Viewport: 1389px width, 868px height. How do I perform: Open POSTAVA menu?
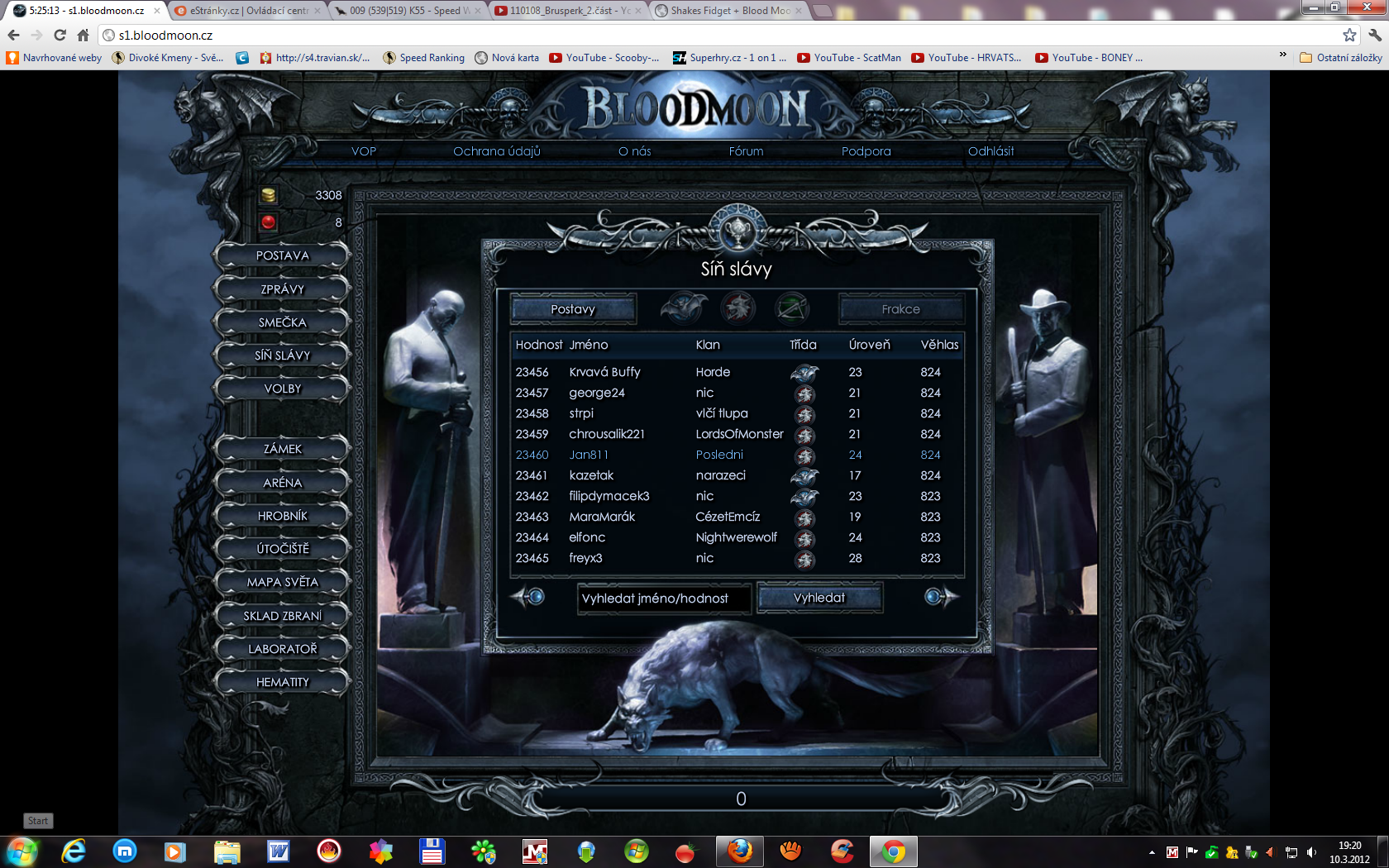click(x=282, y=255)
